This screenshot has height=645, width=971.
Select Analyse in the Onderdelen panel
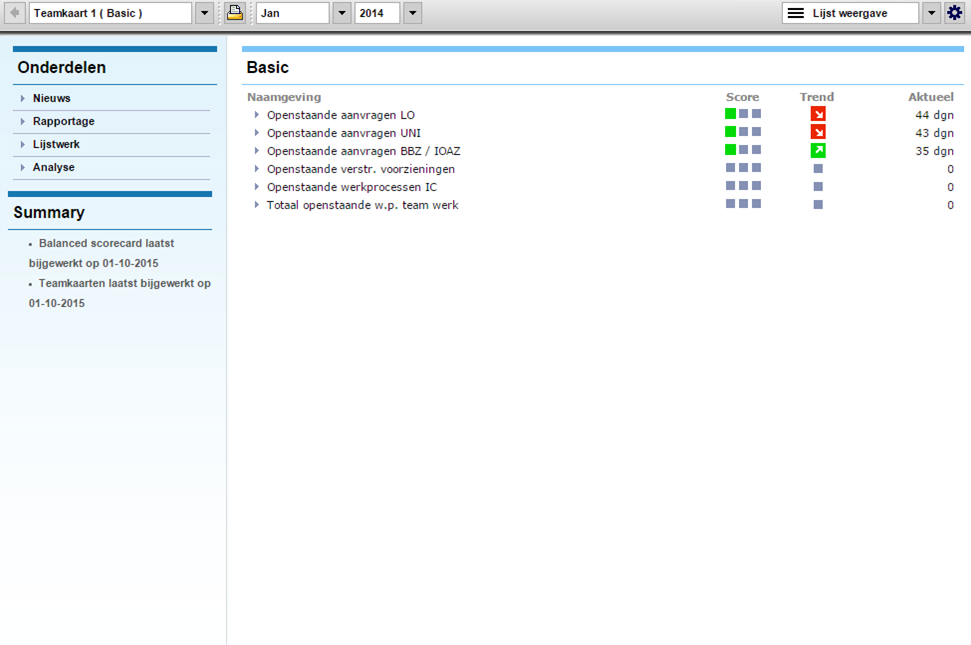53,167
